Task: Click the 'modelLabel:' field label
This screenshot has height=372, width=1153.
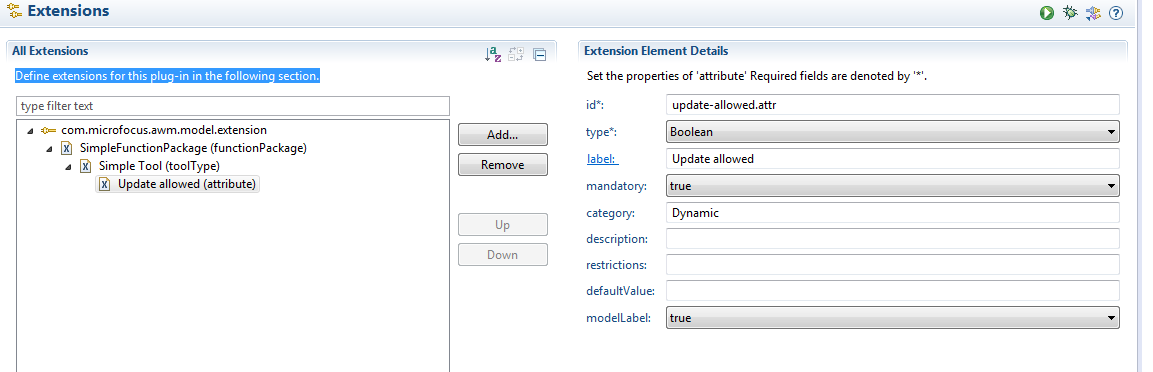Action: [618, 318]
